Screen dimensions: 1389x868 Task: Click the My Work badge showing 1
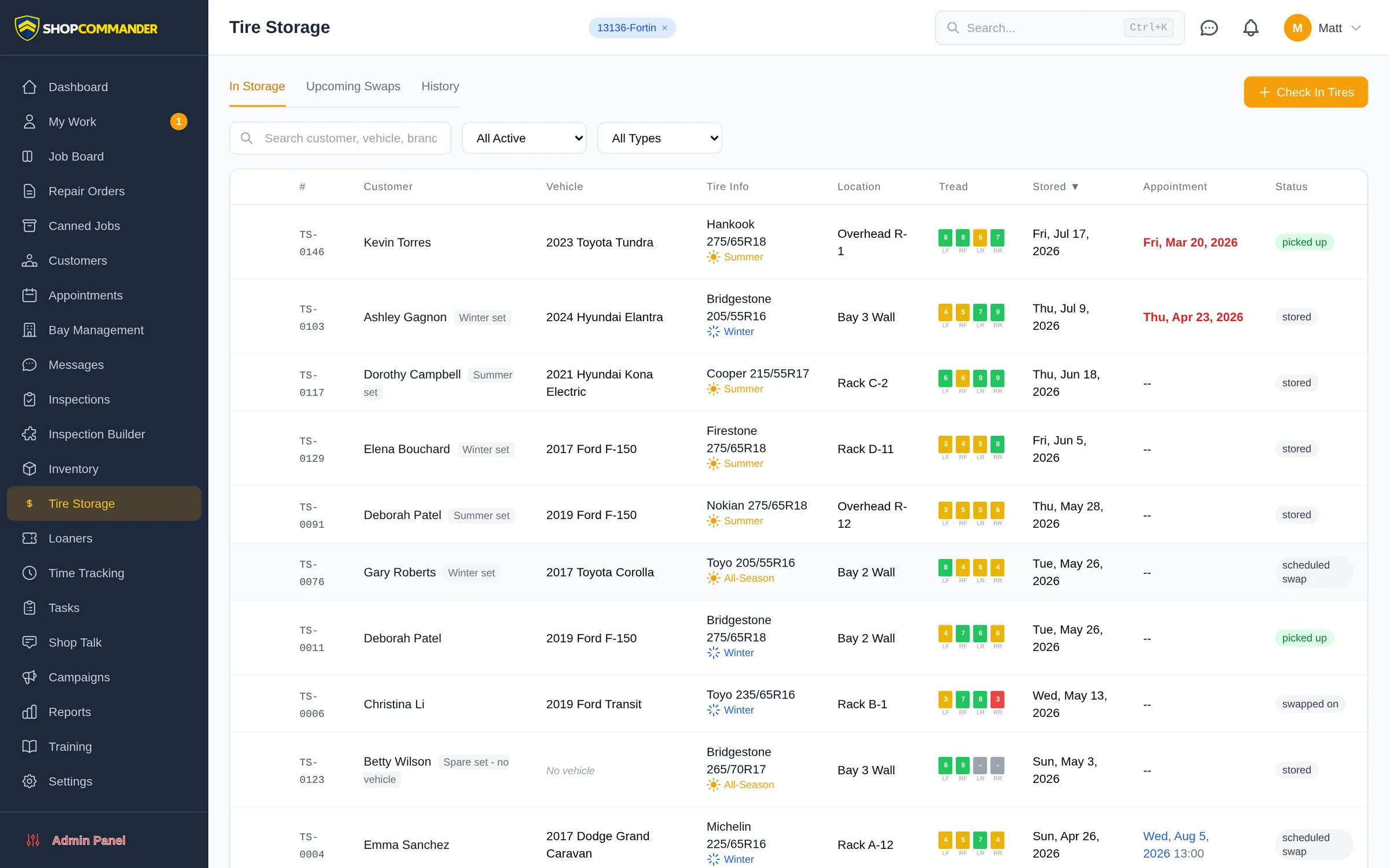(179, 122)
